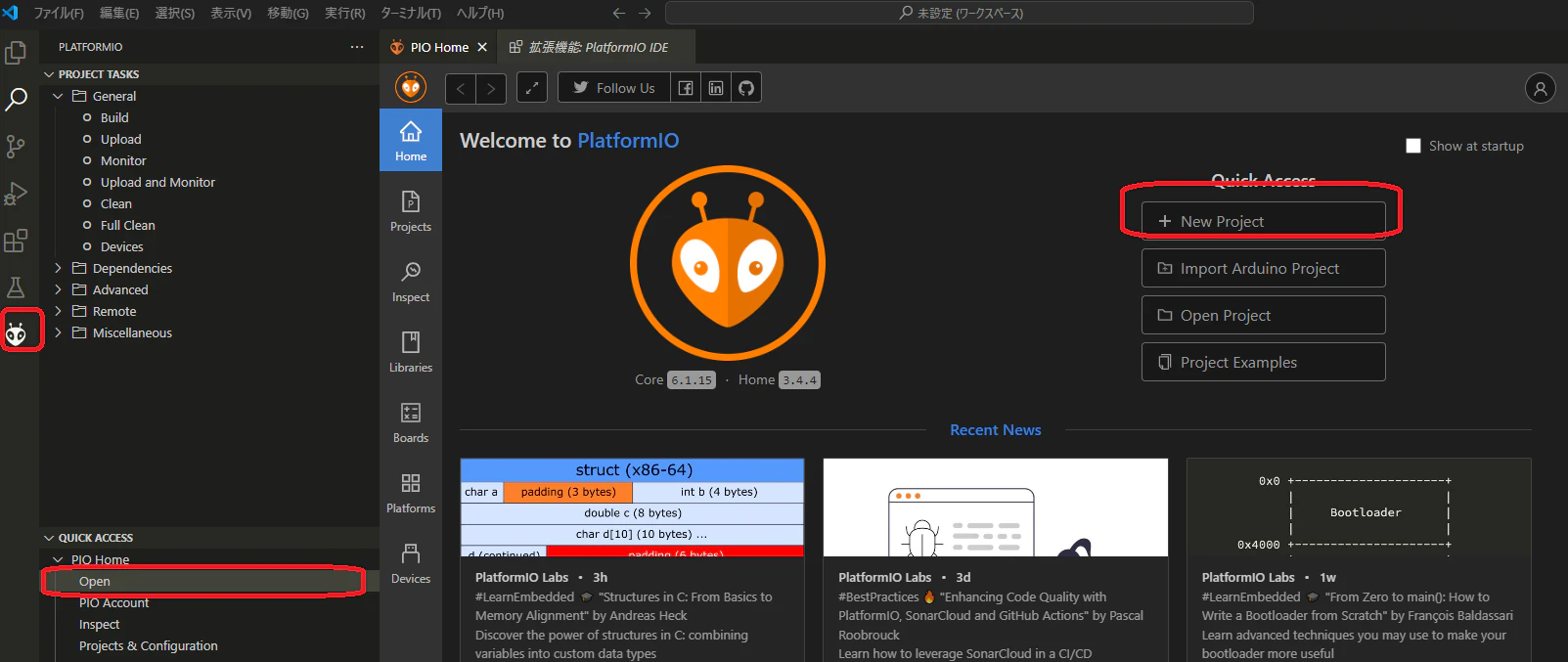
Task: Open the Search view in activity bar
Action: click(x=16, y=99)
